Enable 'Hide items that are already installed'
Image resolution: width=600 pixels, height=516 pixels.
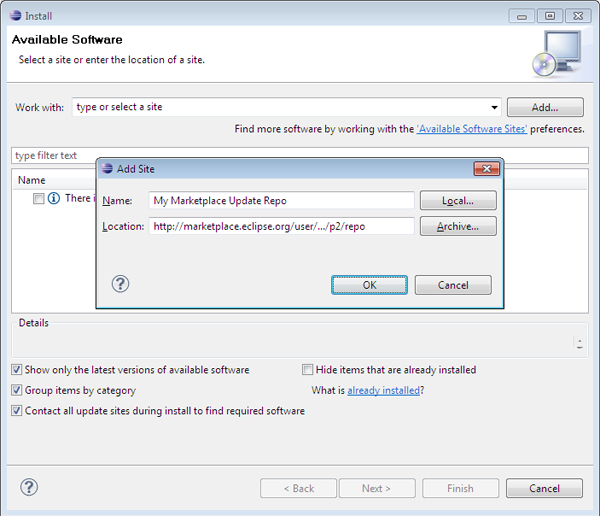pos(308,370)
